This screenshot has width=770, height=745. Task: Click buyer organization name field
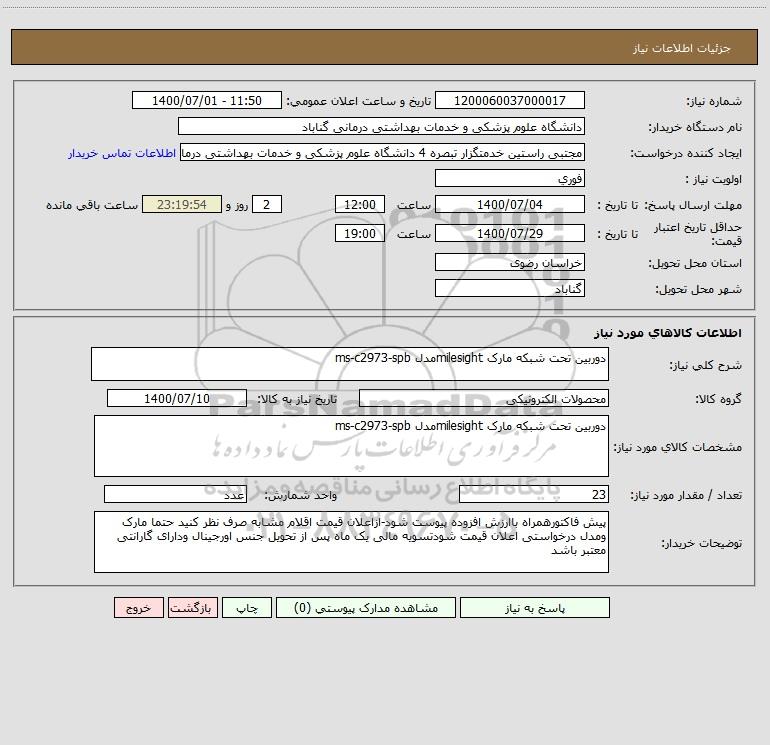381,126
